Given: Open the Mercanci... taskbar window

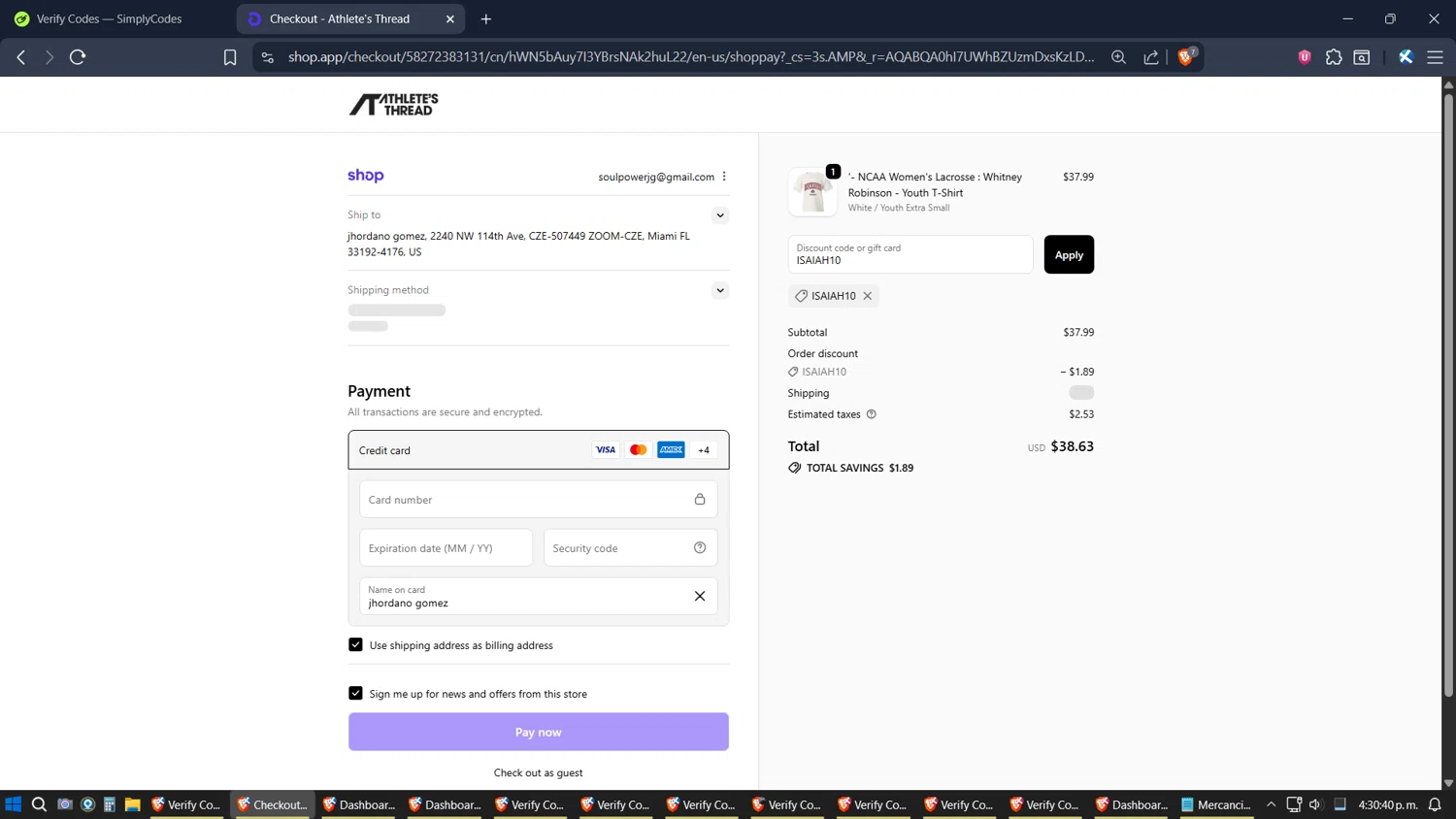Looking at the screenshot, I should pyautogui.click(x=1216, y=804).
